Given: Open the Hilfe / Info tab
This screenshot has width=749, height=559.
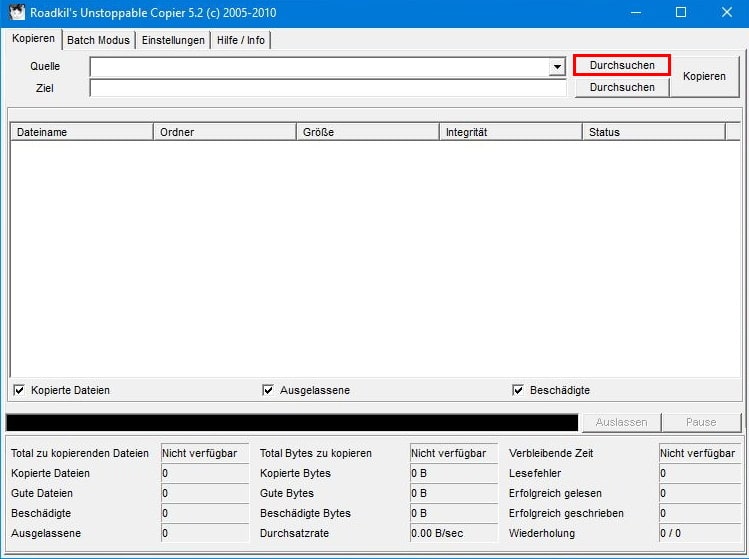Looking at the screenshot, I should 241,40.
